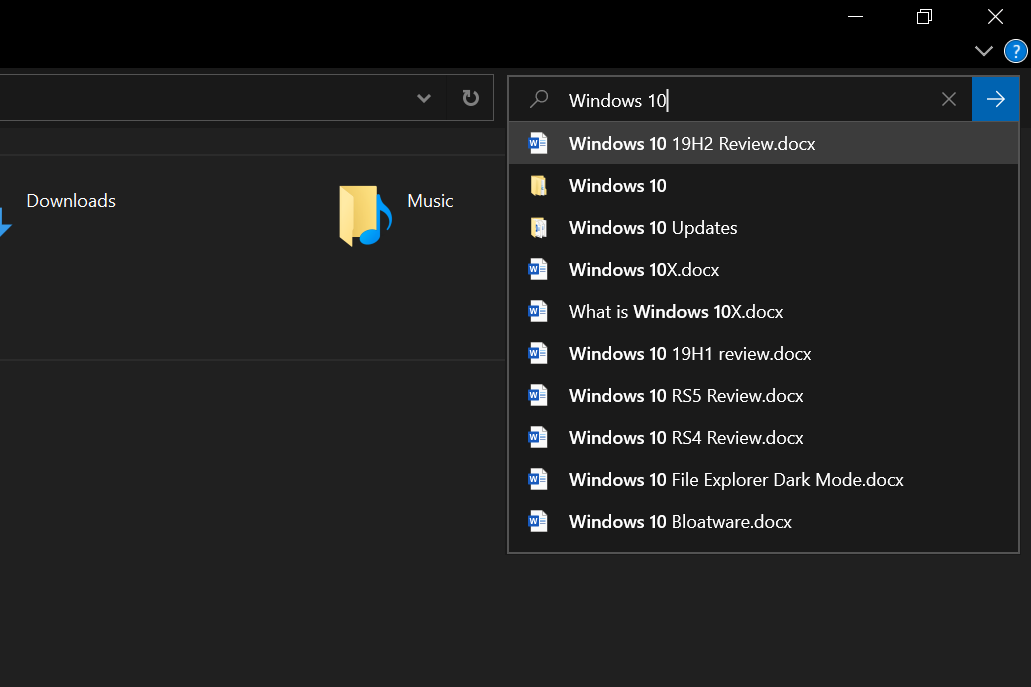Click inside the search input field
The width and height of the screenshot is (1031, 687).
click(x=700, y=99)
